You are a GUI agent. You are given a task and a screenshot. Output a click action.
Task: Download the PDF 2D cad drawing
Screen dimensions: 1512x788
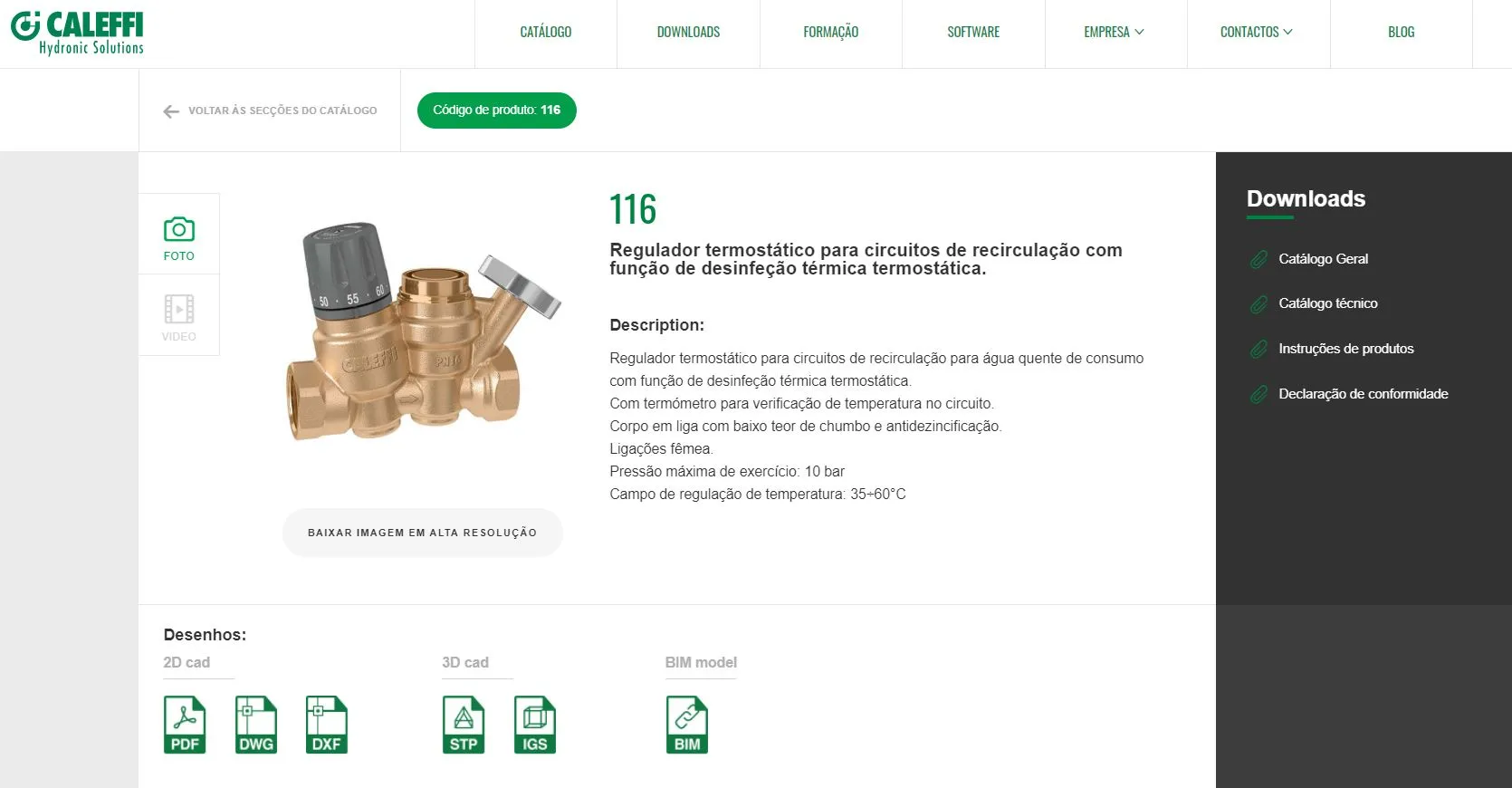click(x=185, y=725)
